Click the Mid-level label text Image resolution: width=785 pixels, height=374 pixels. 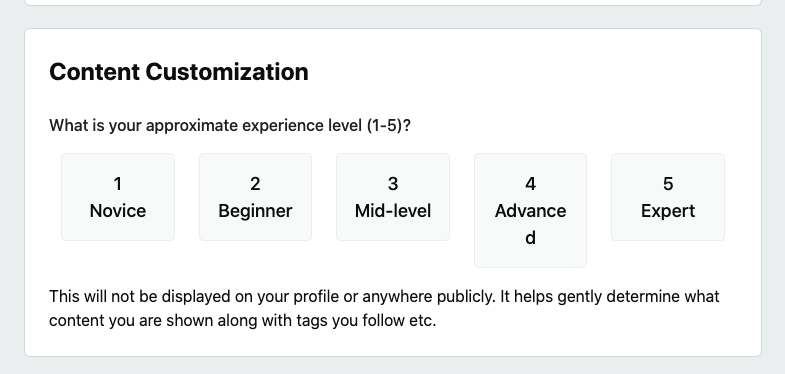[x=393, y=211]
